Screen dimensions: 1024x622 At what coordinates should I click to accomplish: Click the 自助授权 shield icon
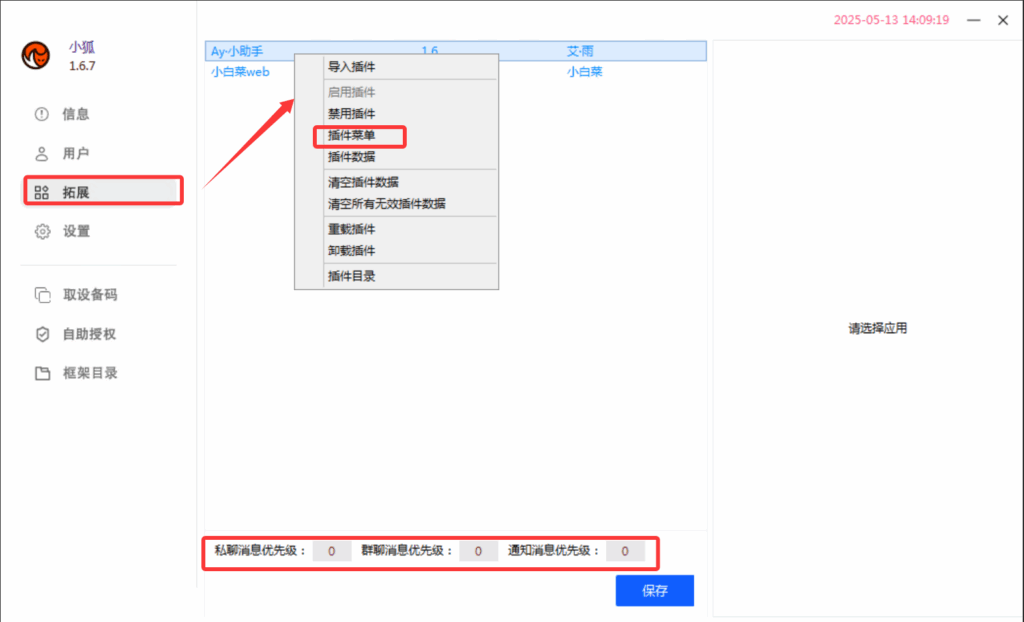(x=42, y=334)
